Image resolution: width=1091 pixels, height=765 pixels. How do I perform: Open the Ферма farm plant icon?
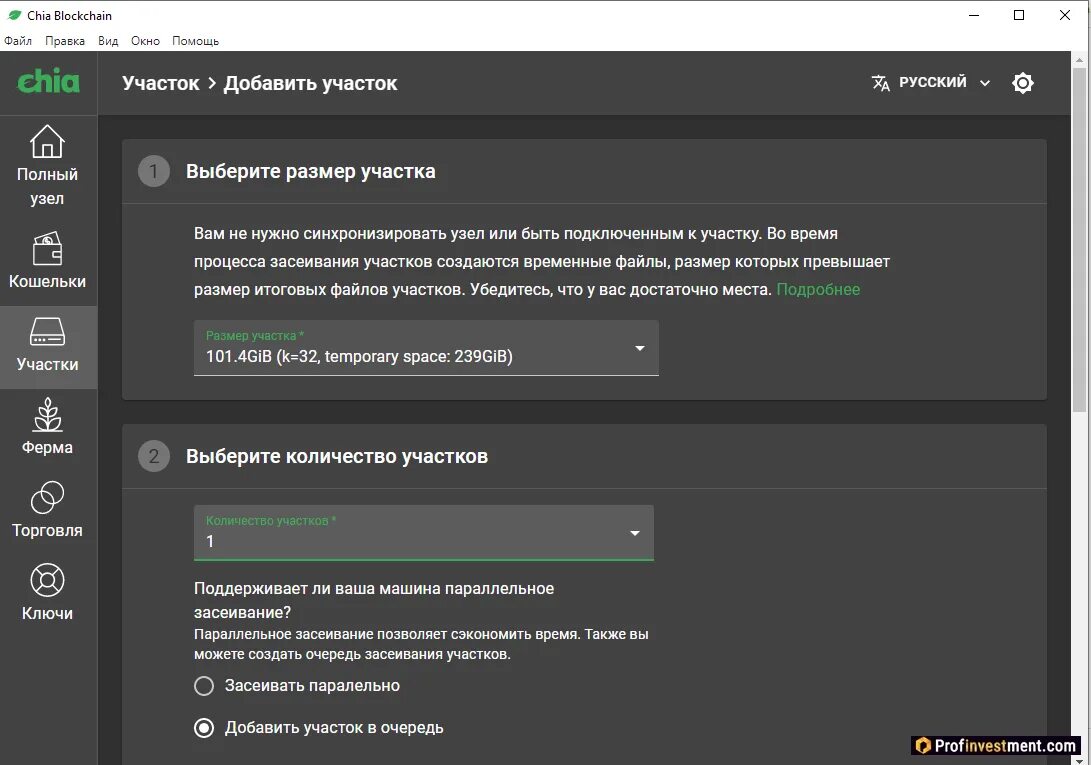tap(47, 414)
